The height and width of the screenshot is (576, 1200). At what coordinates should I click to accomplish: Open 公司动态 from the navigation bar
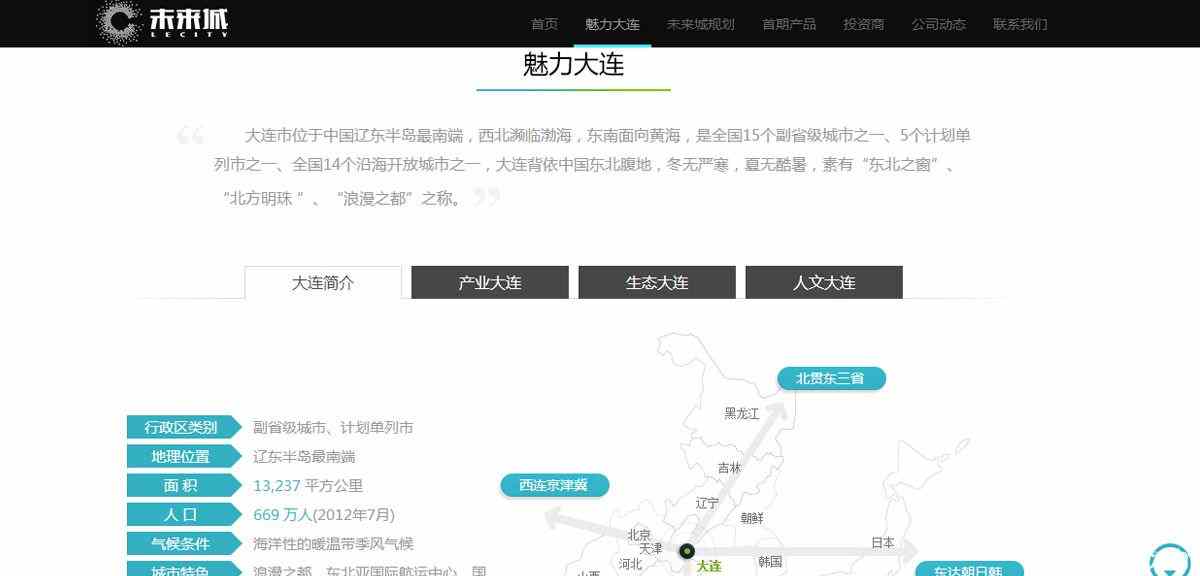point(938,24)
